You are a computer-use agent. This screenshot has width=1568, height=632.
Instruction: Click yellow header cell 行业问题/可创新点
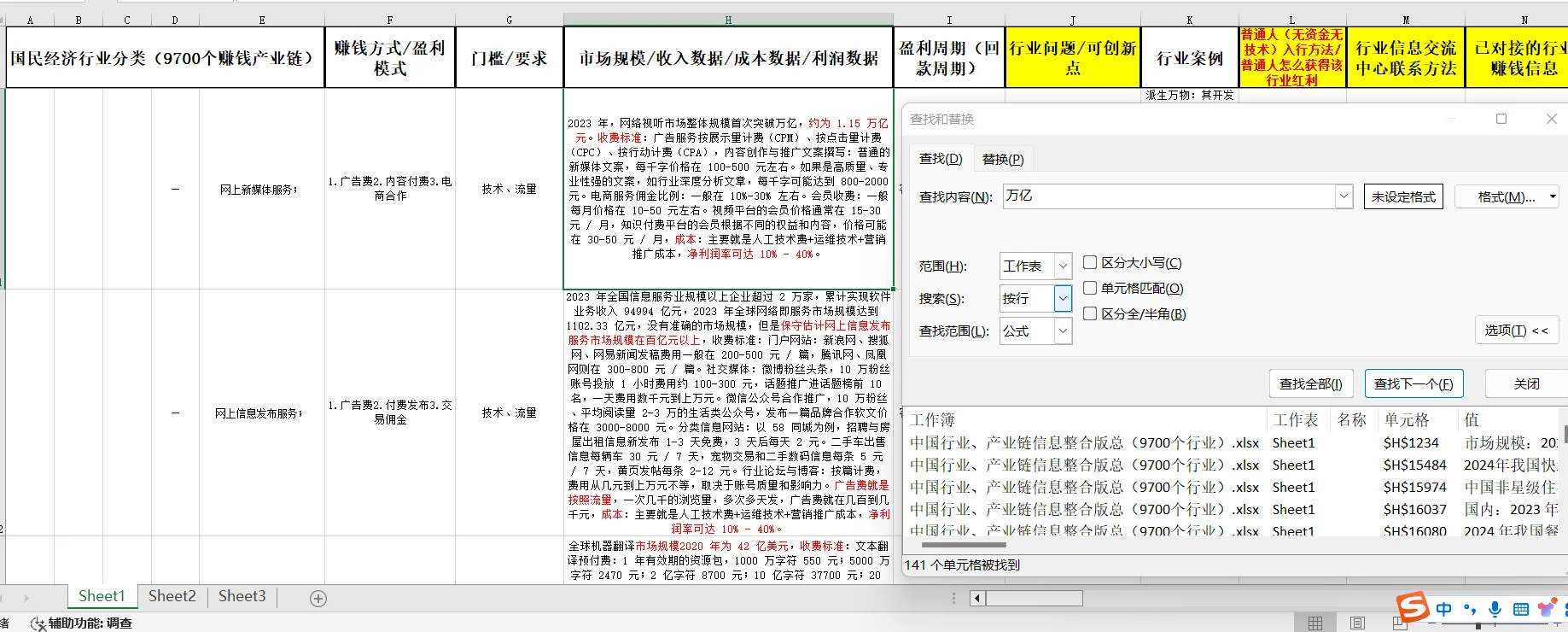(1073, 57)
